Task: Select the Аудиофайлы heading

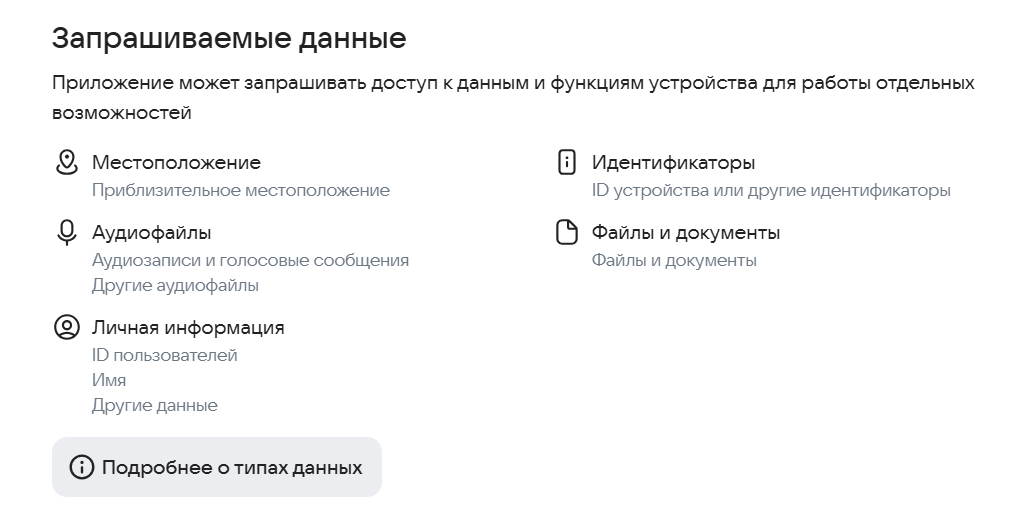Action: pos(152,233)
